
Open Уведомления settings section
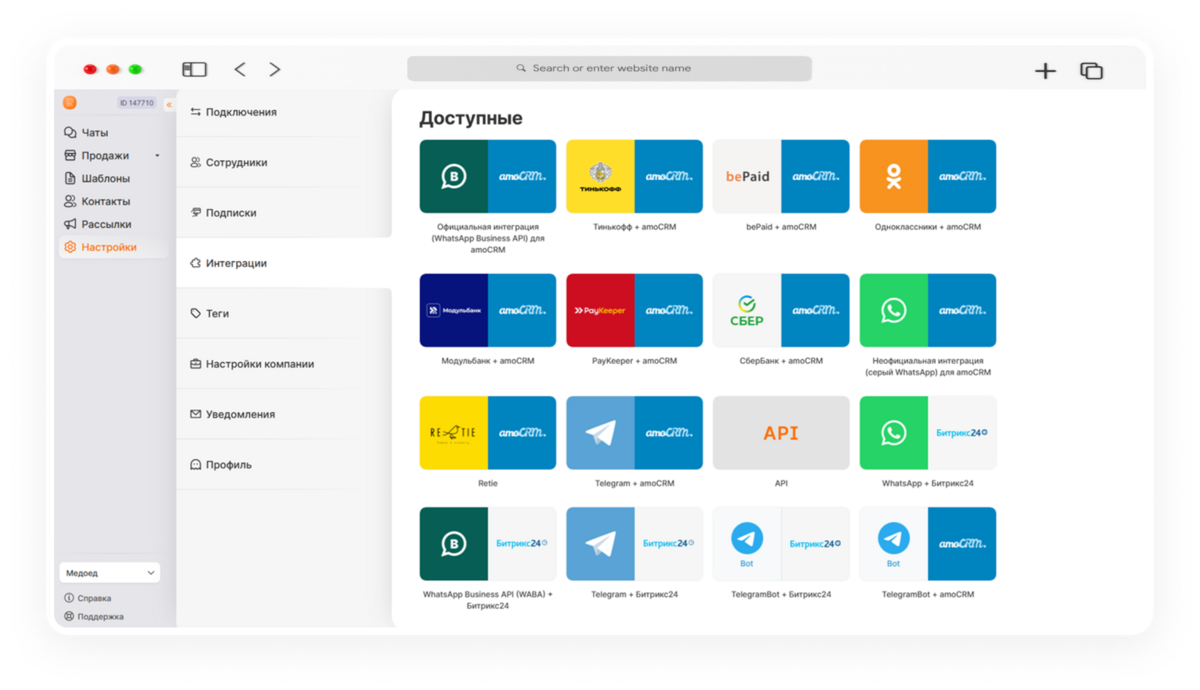[284, 414]
